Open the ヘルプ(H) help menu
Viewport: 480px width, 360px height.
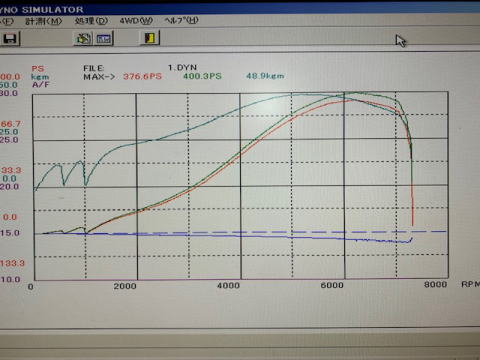[x=181, y=20]
